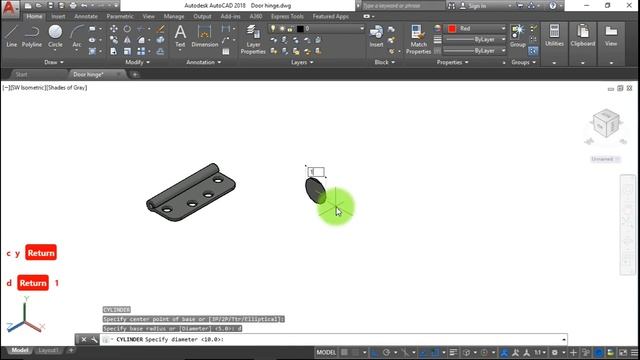The width and height of the screenshot is (640, 360).
Task: Open the Manage ribbon tab
Action: click(174, 16)
